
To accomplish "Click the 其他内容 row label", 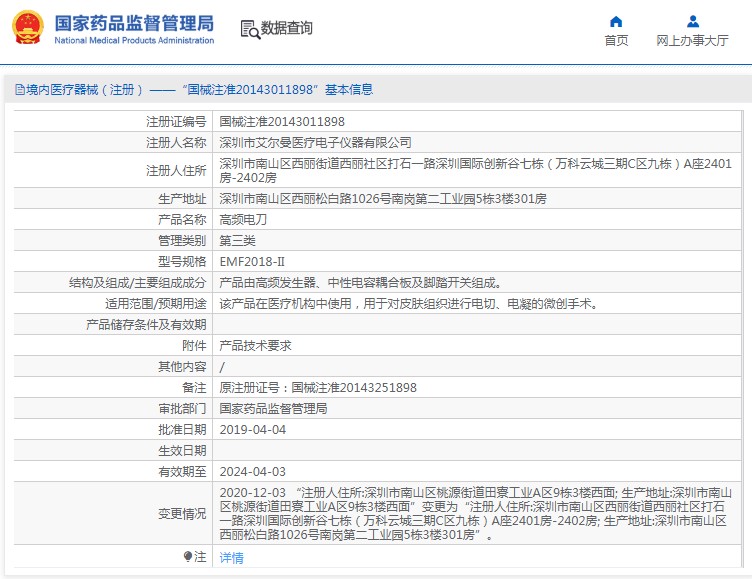I will tap(182, 367).
